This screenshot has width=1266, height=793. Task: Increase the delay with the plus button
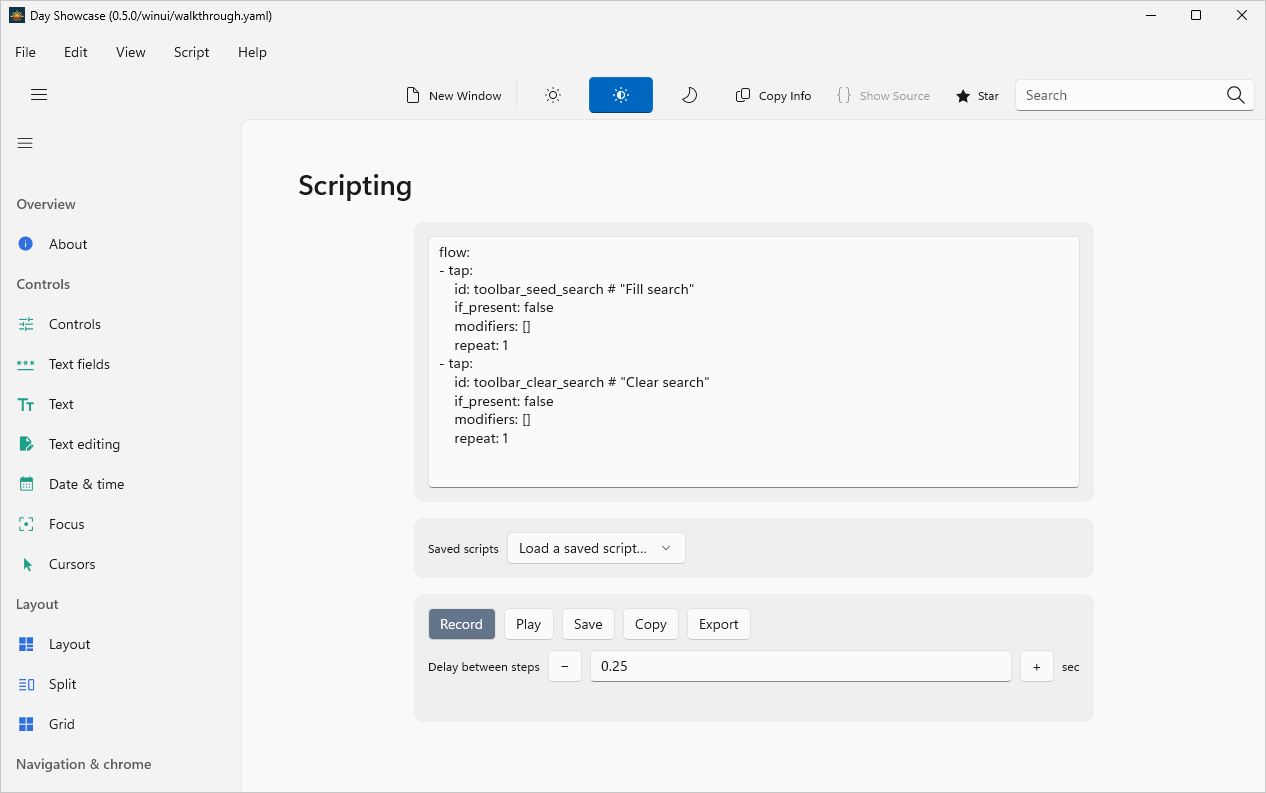click(x=1037, y=666)
